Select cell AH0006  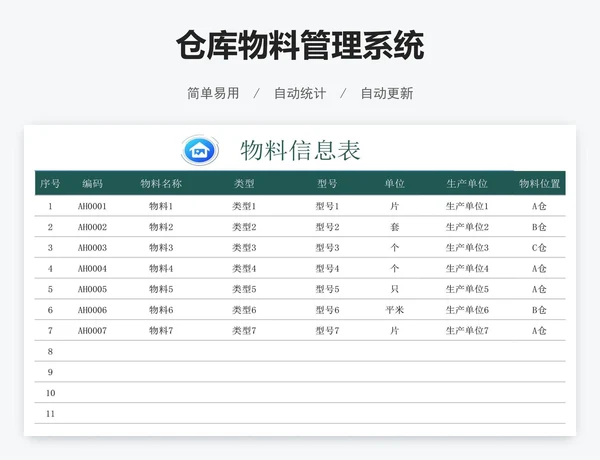click(x=92, y=310)
